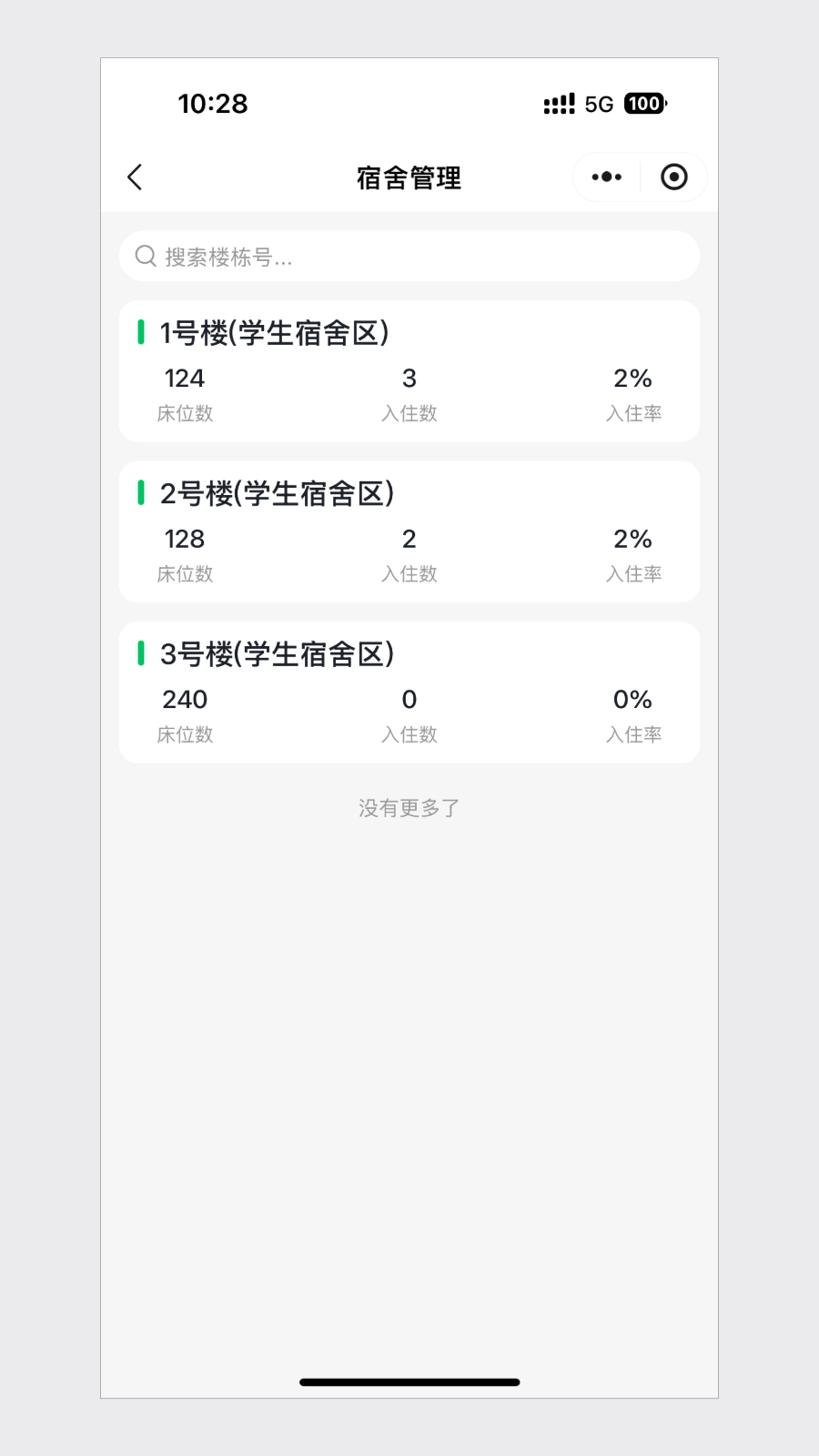Tap the 宿舍管理 page title
Viewport: 819px width, 1456px height.
pos(409,177)
